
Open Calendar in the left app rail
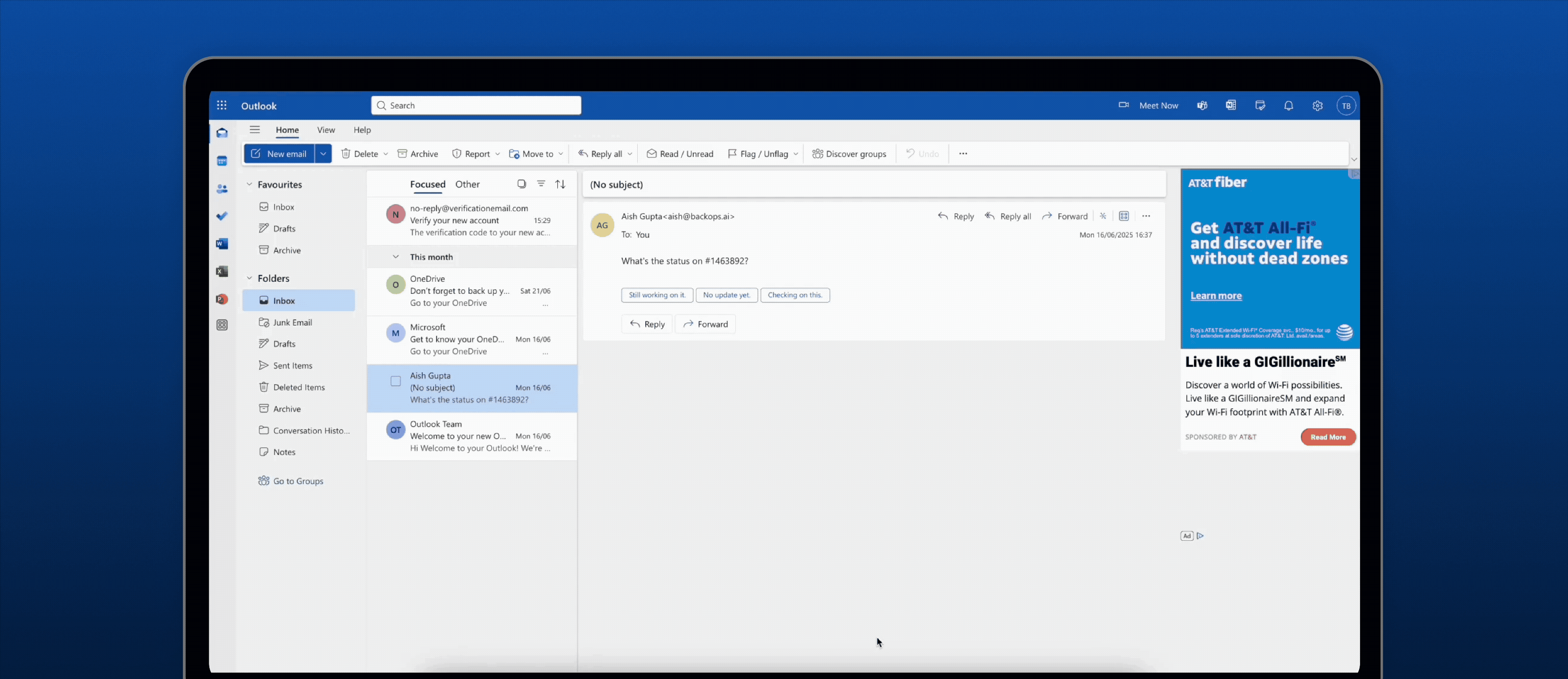(222, 161)
